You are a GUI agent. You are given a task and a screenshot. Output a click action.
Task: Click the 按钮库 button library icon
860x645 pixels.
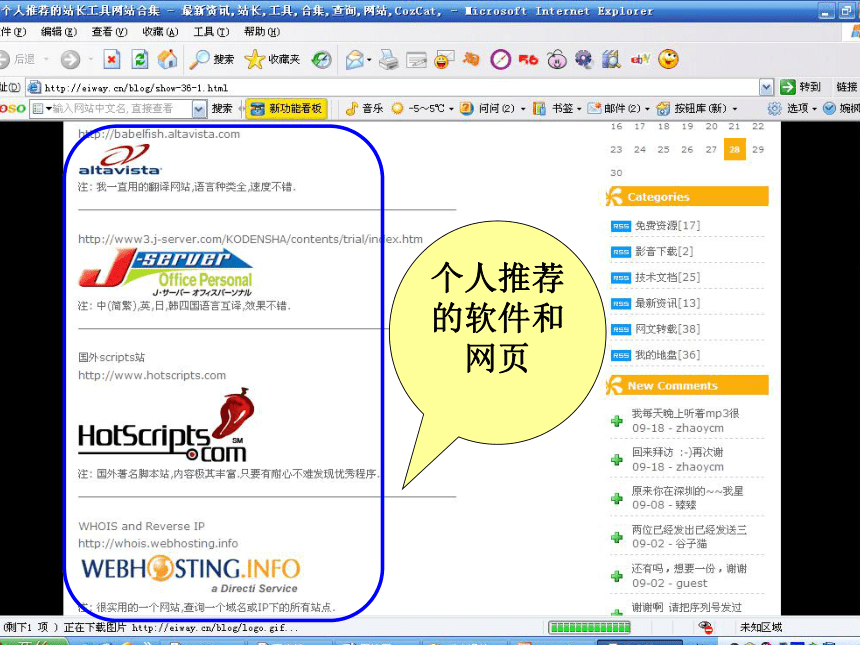click(663, 109)
